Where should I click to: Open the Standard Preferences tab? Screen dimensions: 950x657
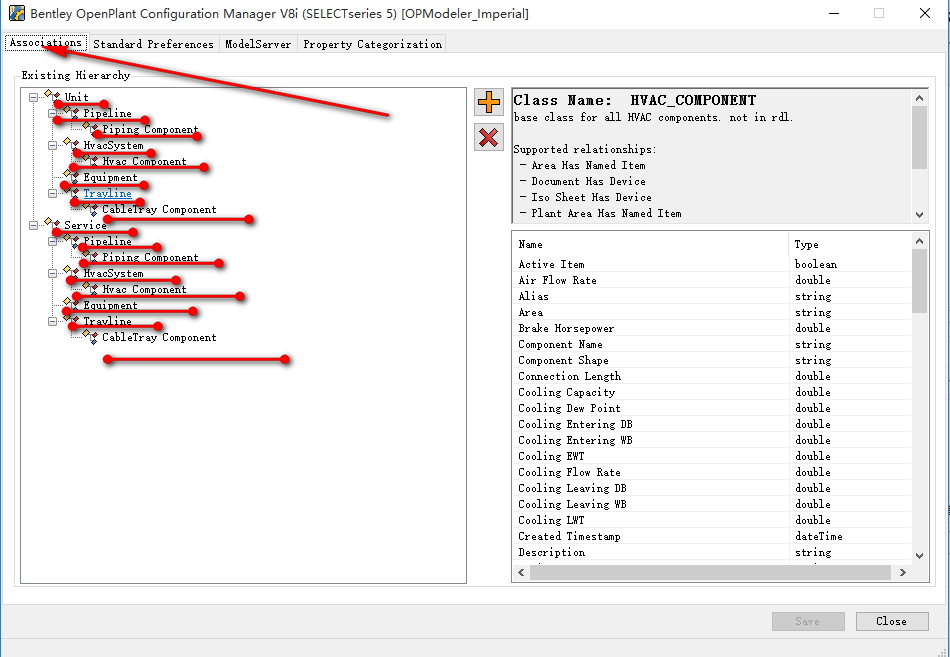pyautogui.click(x=153, y=44)
